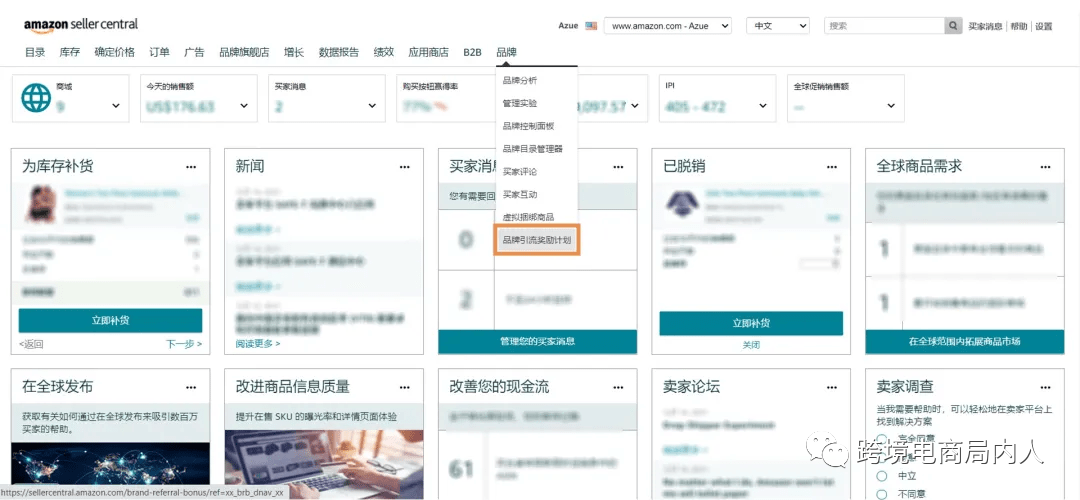Open 帮助 link in header
The height and width of the screenshot is (500, 1080).
click(x=1019, y=26)
